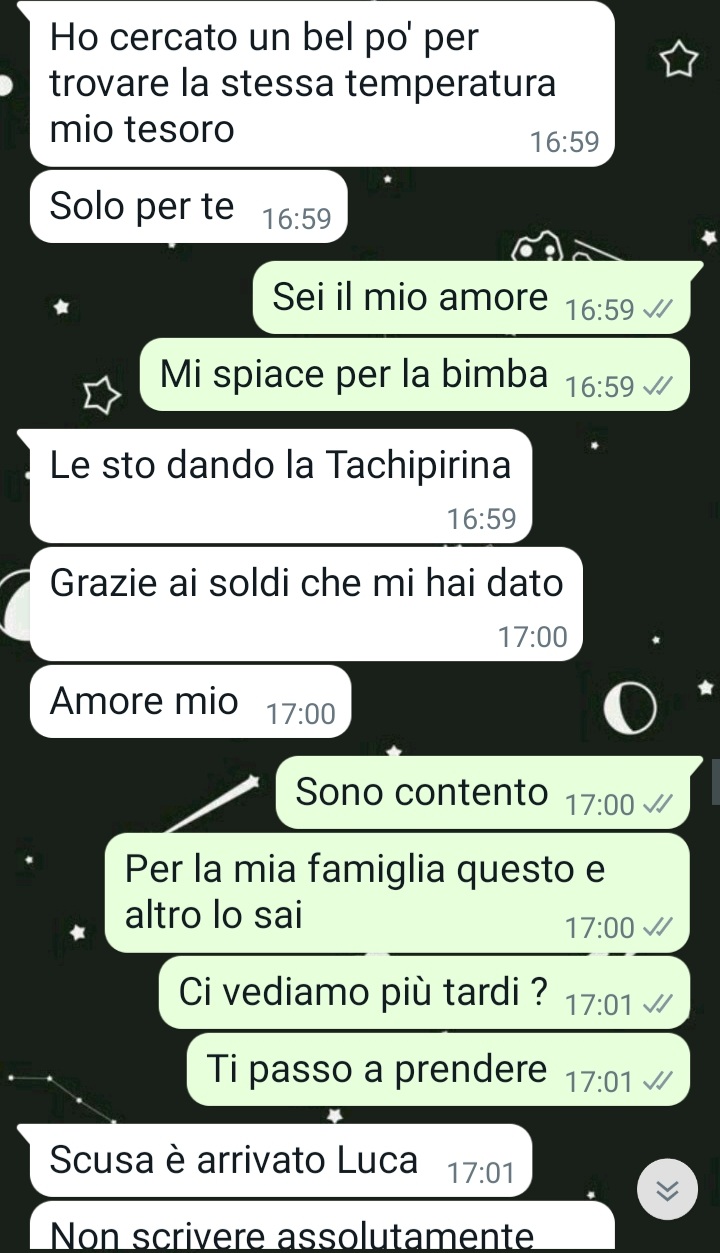This screenshot has height=1253, width=720.
Task: Select the "Le sto dando la Tachipirina" message
Action: point(281,486)
